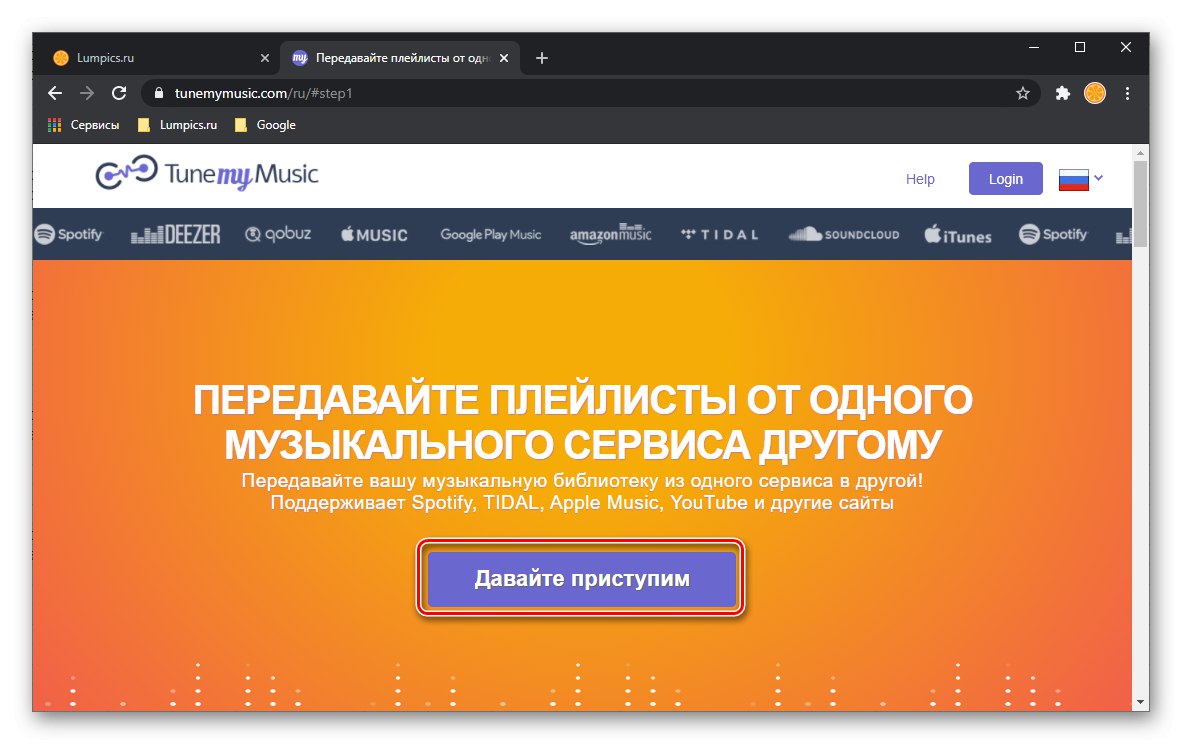
Task: Click scrollbar up arrow
Action: point(1141,153)
